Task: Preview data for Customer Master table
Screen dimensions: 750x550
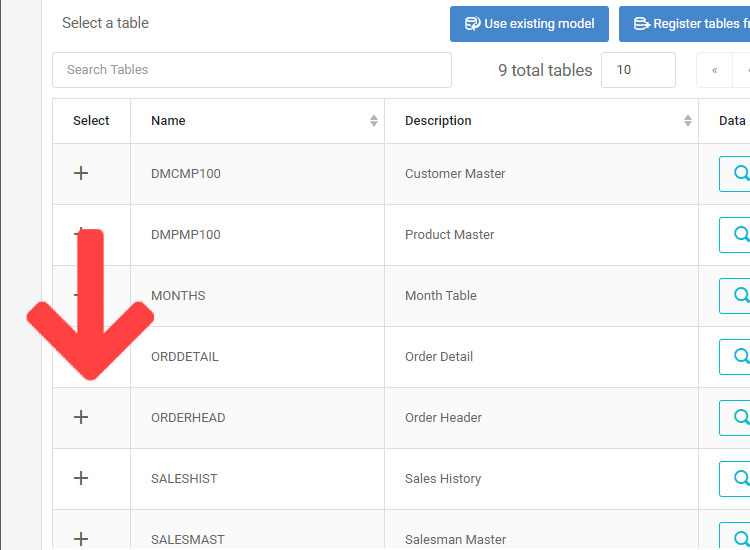Action: pos(735,174)
